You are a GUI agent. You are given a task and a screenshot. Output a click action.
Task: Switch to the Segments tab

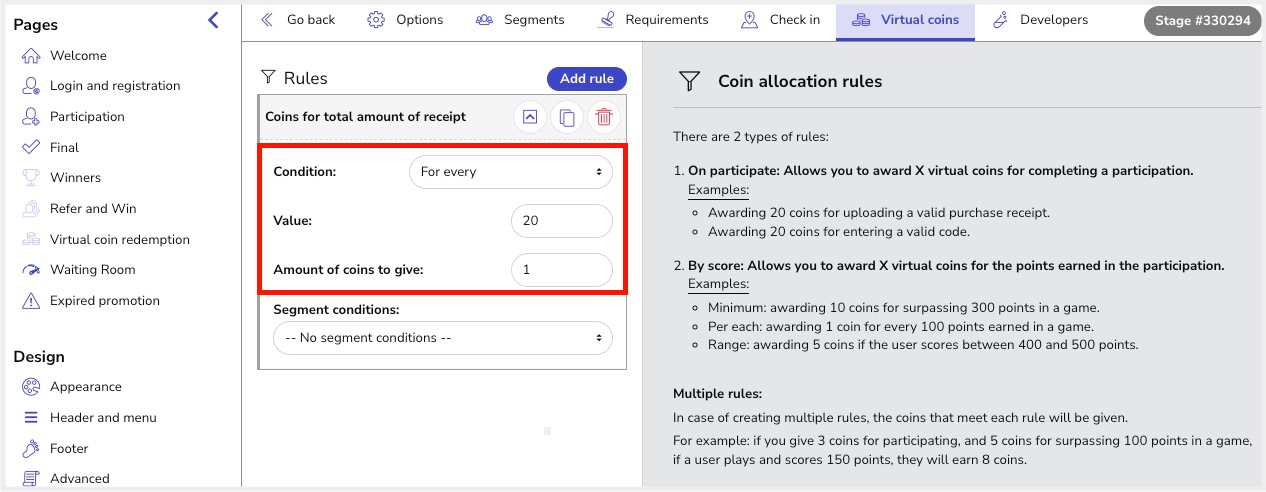point(520,20)
